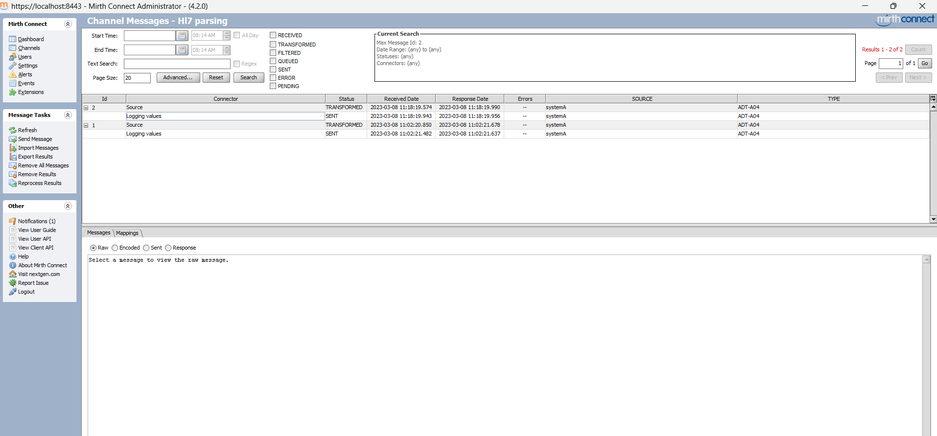937x436 pixels.
Task: Click the message table vertical scrollbar
Action: 933,163
